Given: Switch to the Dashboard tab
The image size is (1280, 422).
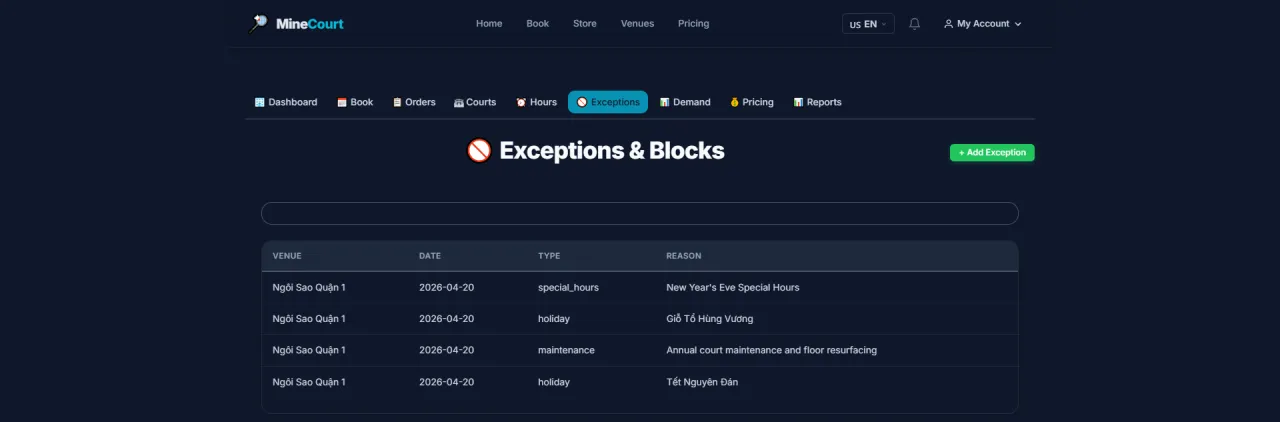Looking at the screenshot, I should pos(286,102).
